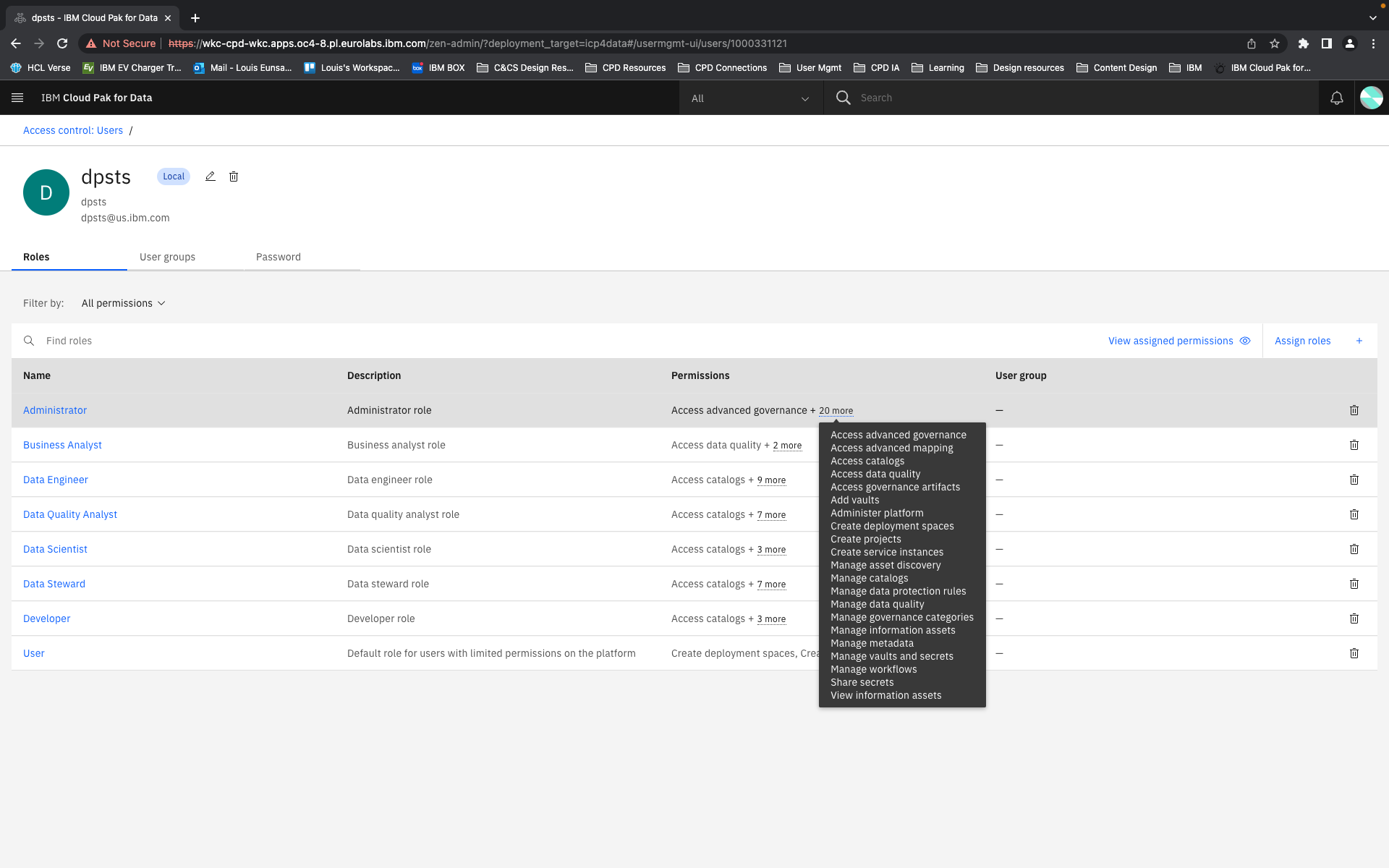Click the eye icon for assigned permissions
The image size is (1389, 868).
click(x=1245, y=341)
